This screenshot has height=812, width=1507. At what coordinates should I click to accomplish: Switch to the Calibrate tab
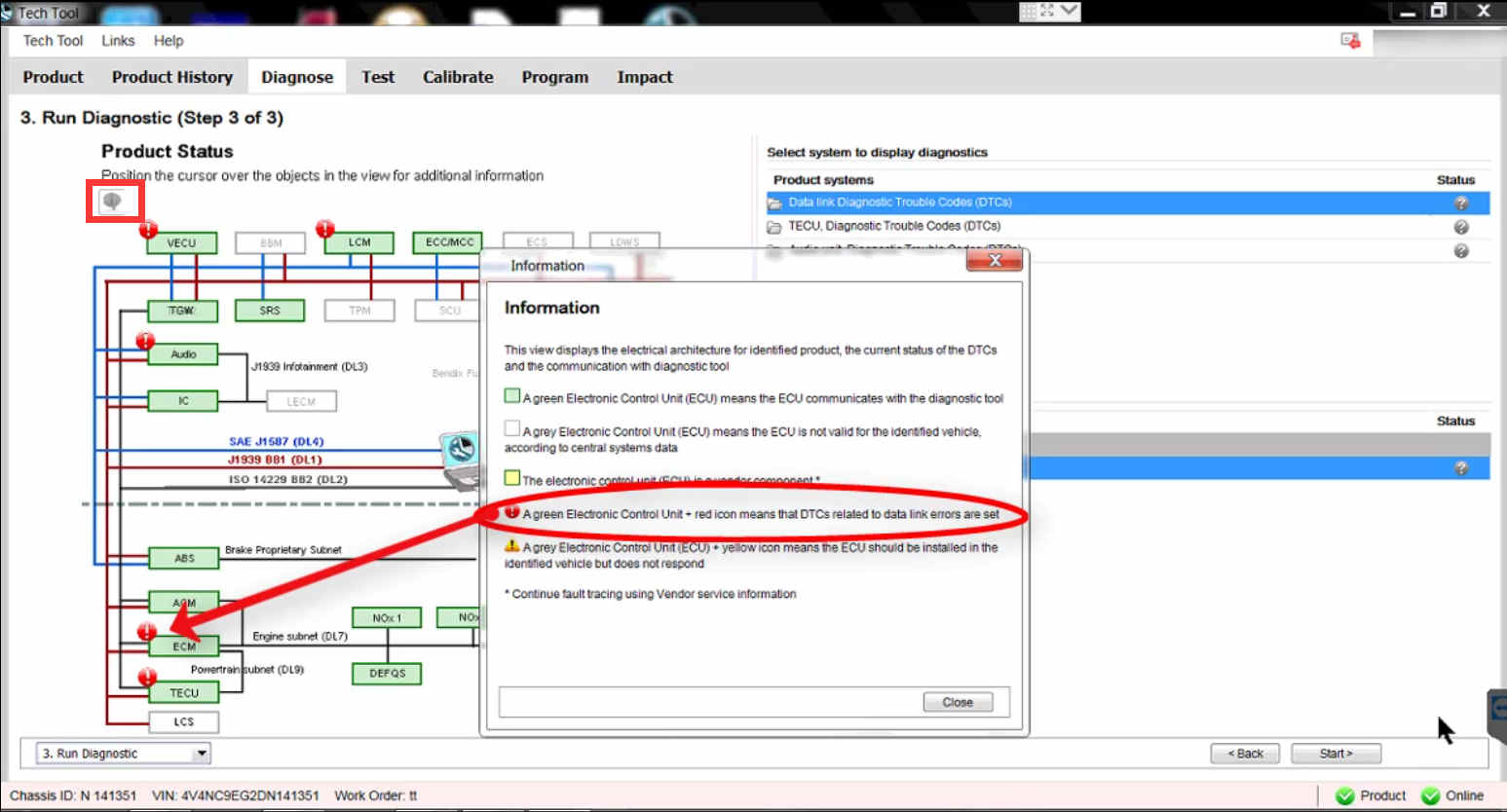point(458,77)
